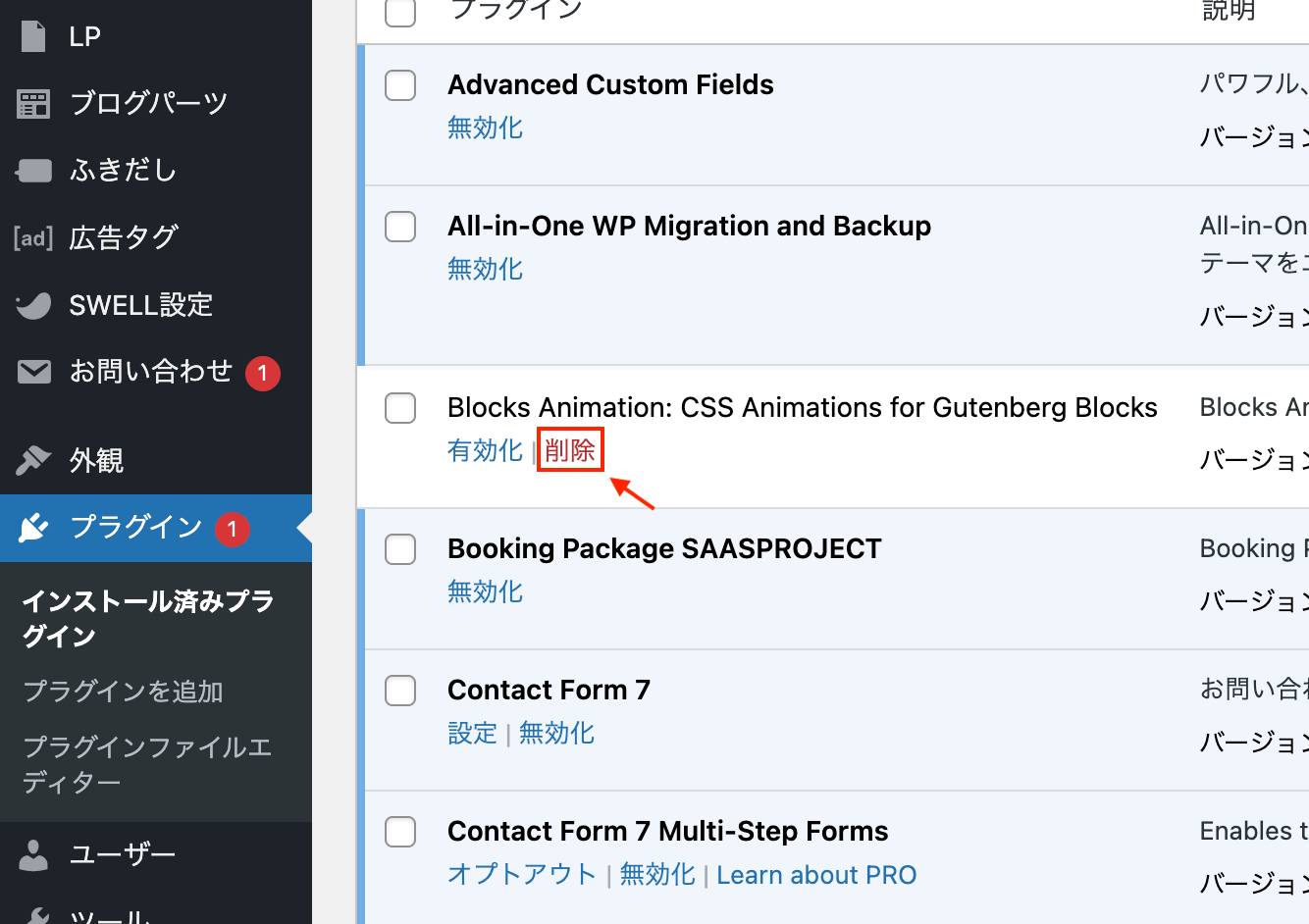Click the Booking Package SAASPROJECT name
The image size is (1309, 924).
pos(664,549)
